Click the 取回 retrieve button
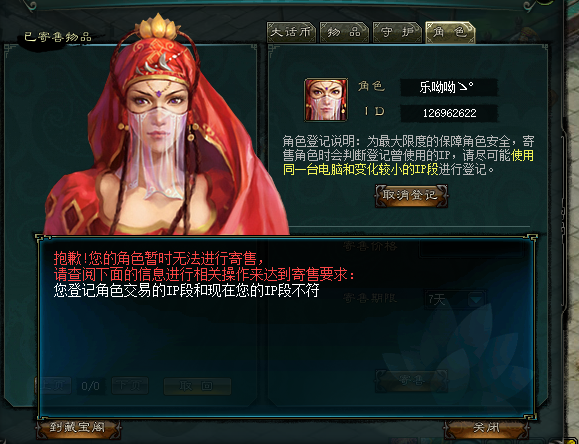Viewport: 579px width, 444px height. pyautogui.click(x=197, y=386)
